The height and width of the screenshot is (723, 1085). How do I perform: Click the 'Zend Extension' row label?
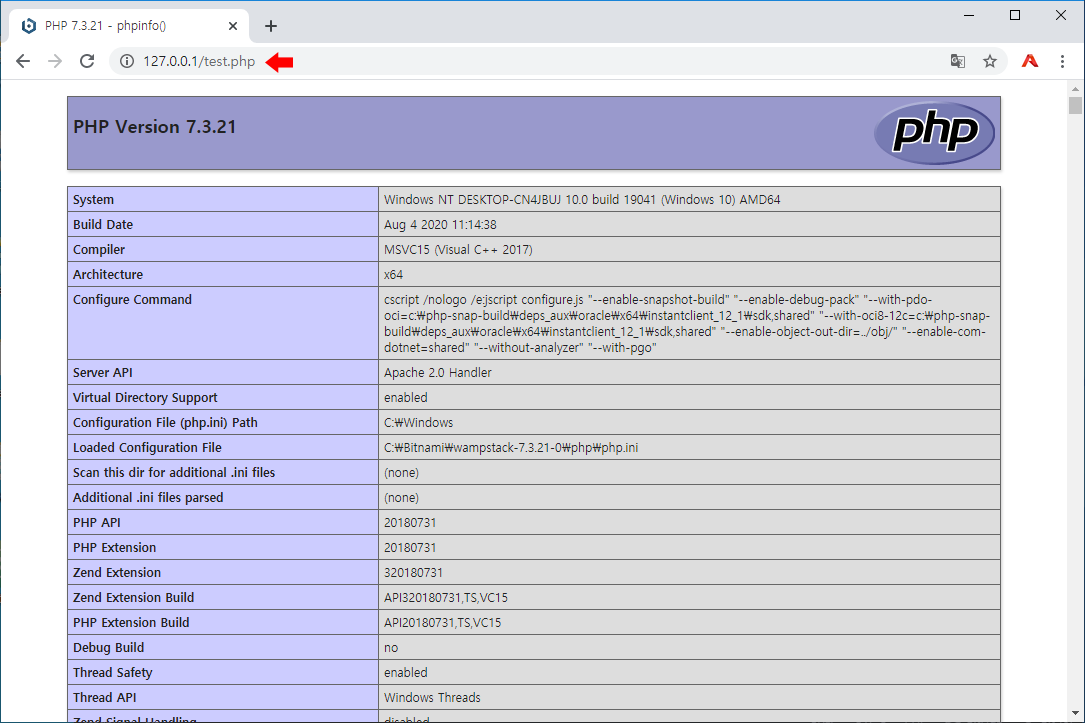pos(117,573)
